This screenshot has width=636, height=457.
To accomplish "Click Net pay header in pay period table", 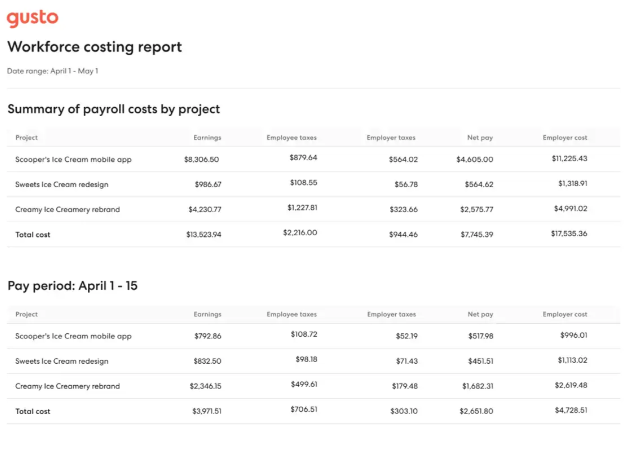I will pyautogui.click(x=480, y=314).
